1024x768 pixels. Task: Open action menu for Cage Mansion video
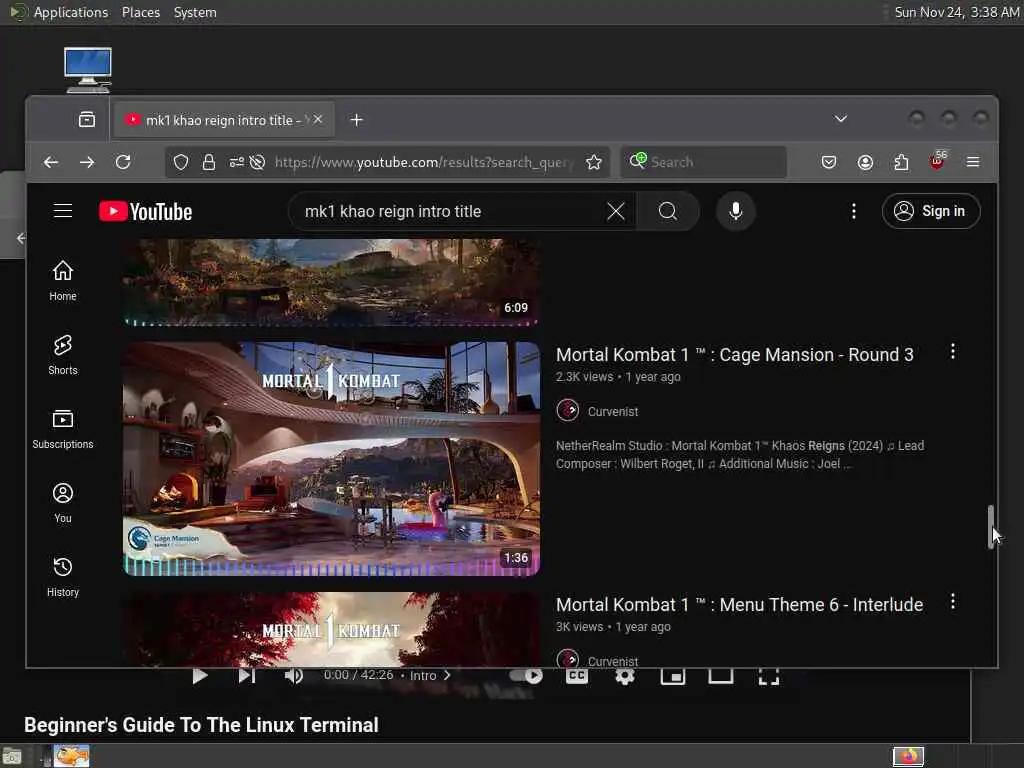[953, 351]
